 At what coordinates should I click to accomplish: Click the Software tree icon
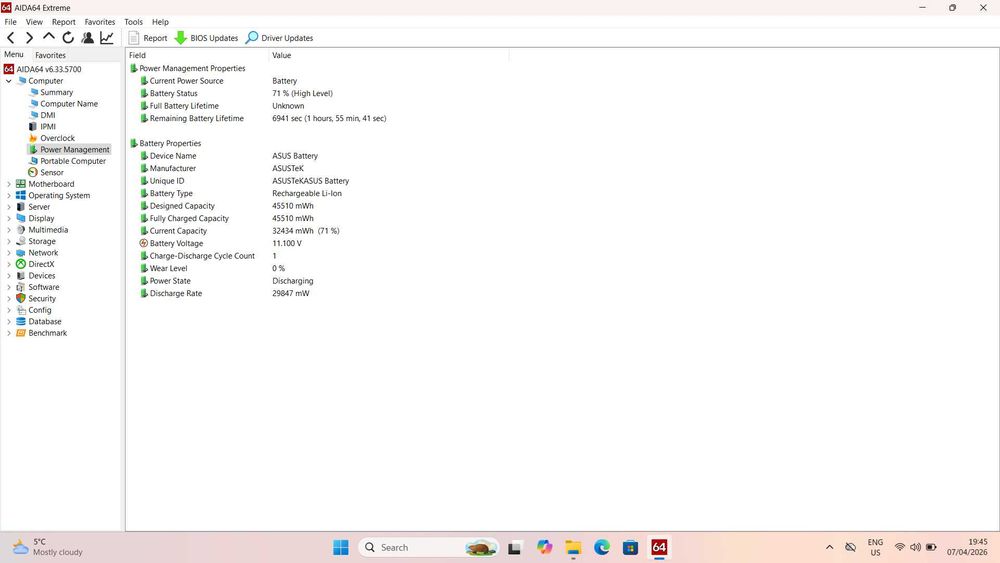click(x=21, y=288)
